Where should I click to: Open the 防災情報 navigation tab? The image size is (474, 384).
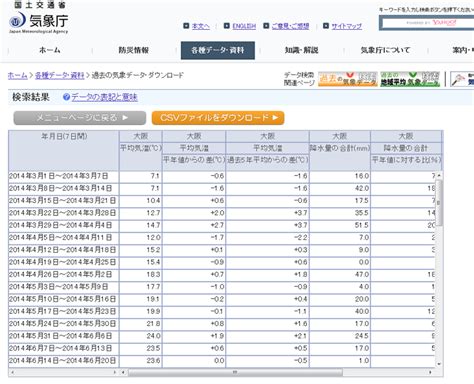pos(134,50)
